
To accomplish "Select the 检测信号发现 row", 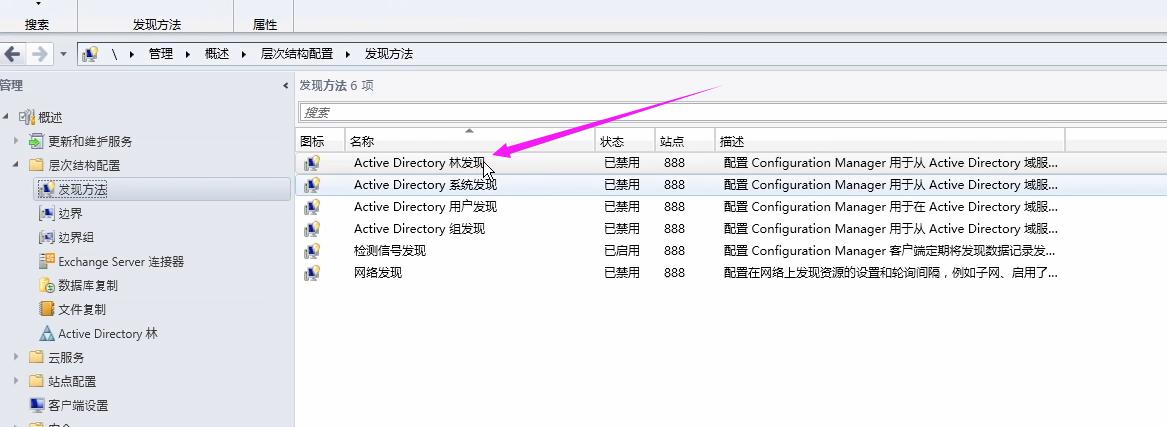I will click(x=731, y=251).
